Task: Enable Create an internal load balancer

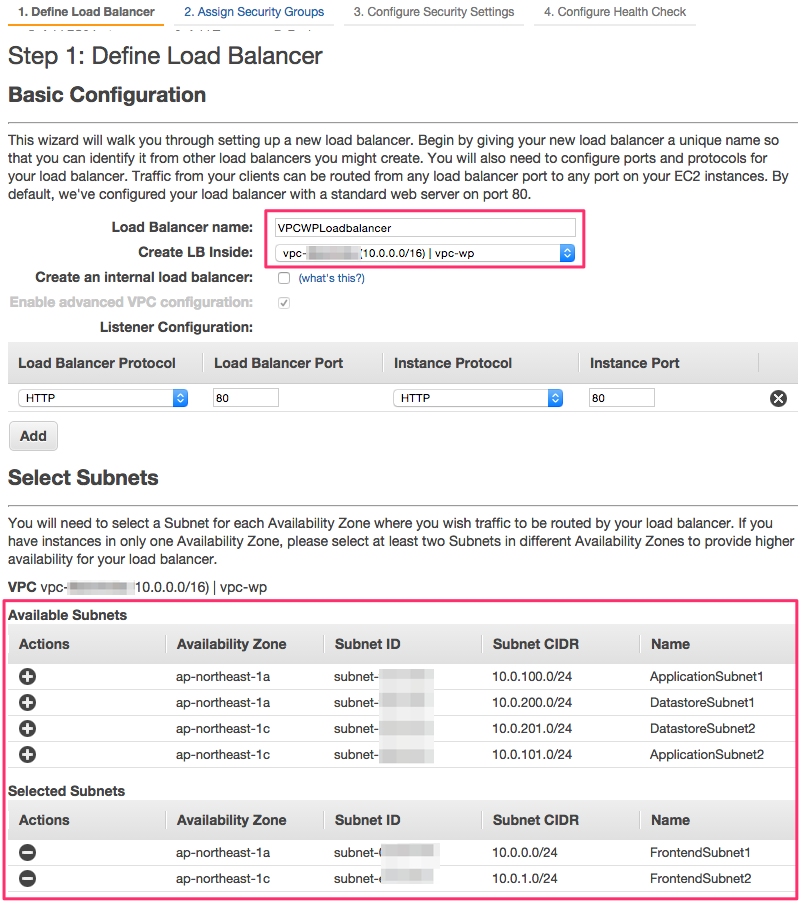Action: [x=284, y=278]
